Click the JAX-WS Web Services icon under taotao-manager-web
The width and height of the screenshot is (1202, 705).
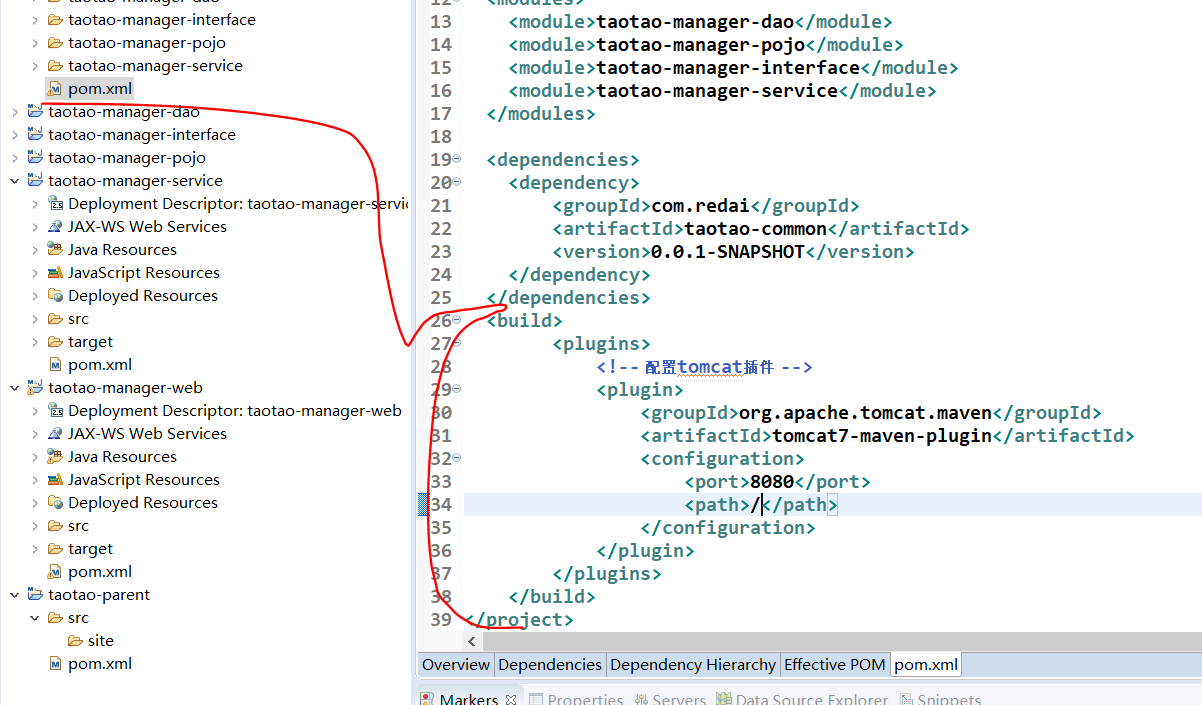tap(55, 434)
